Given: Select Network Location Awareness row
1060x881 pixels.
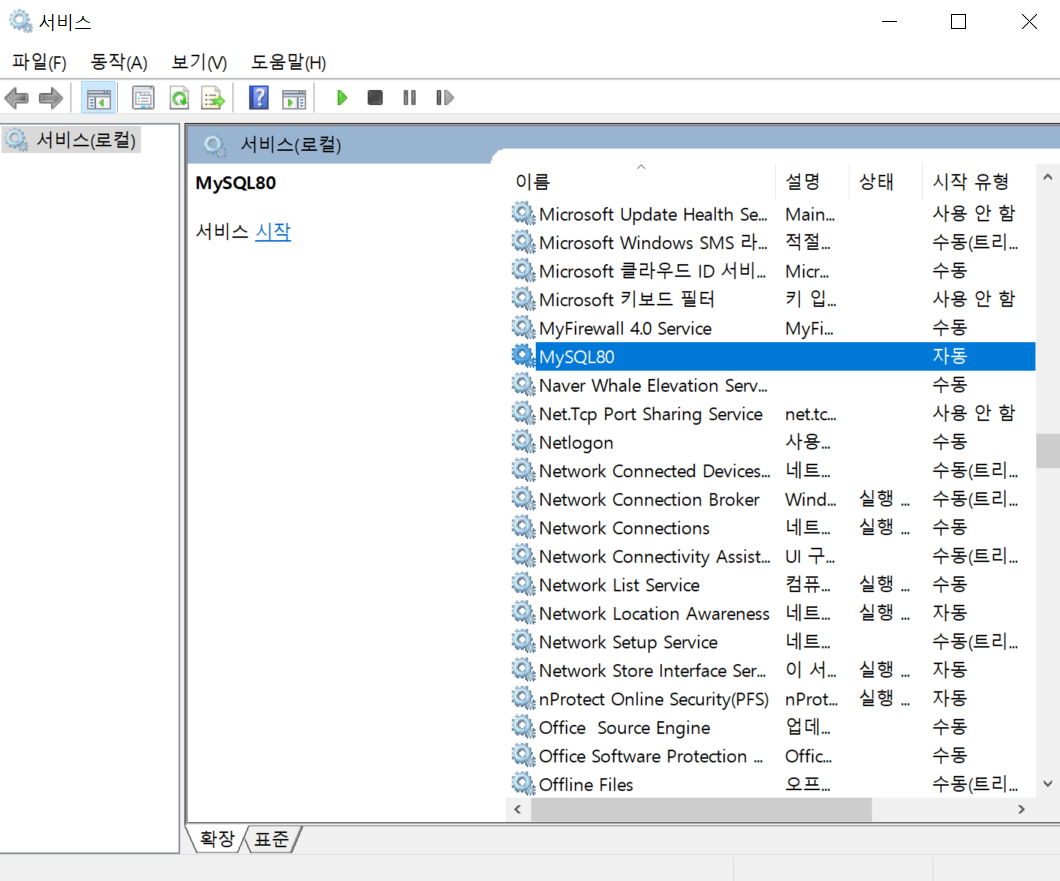Looking at the screenshot, I should click(772, 613).
